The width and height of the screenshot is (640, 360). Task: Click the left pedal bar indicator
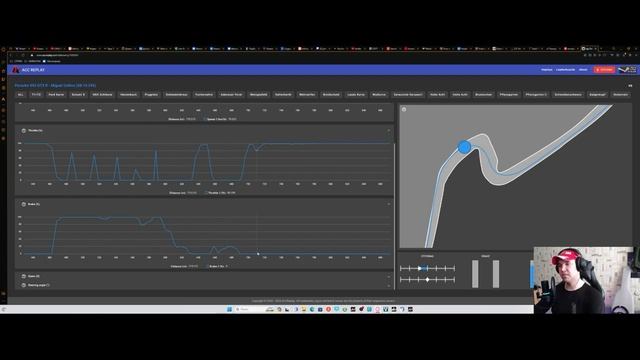[475, 274]
